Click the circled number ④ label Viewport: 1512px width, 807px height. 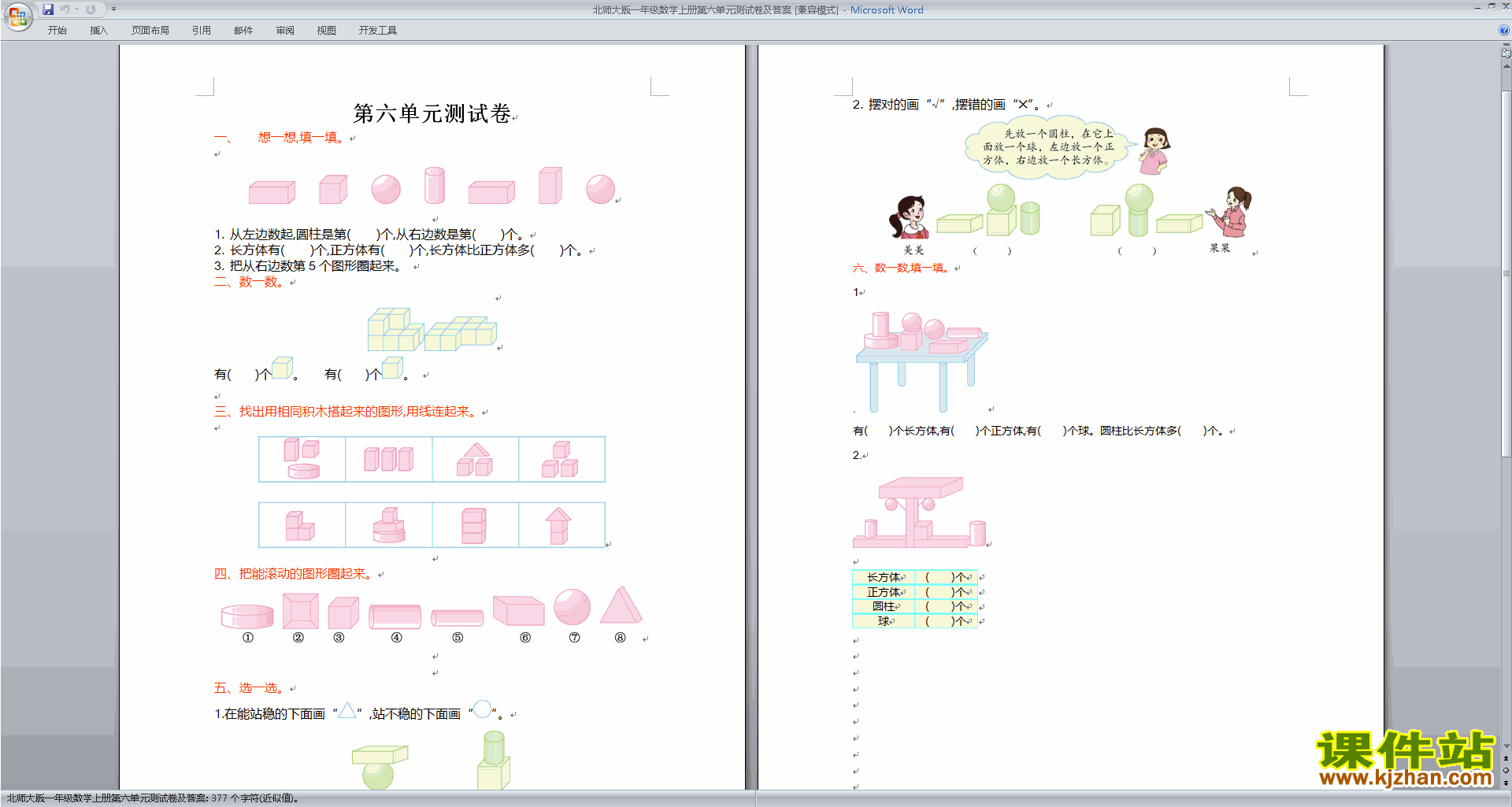[x=397, y=638]
